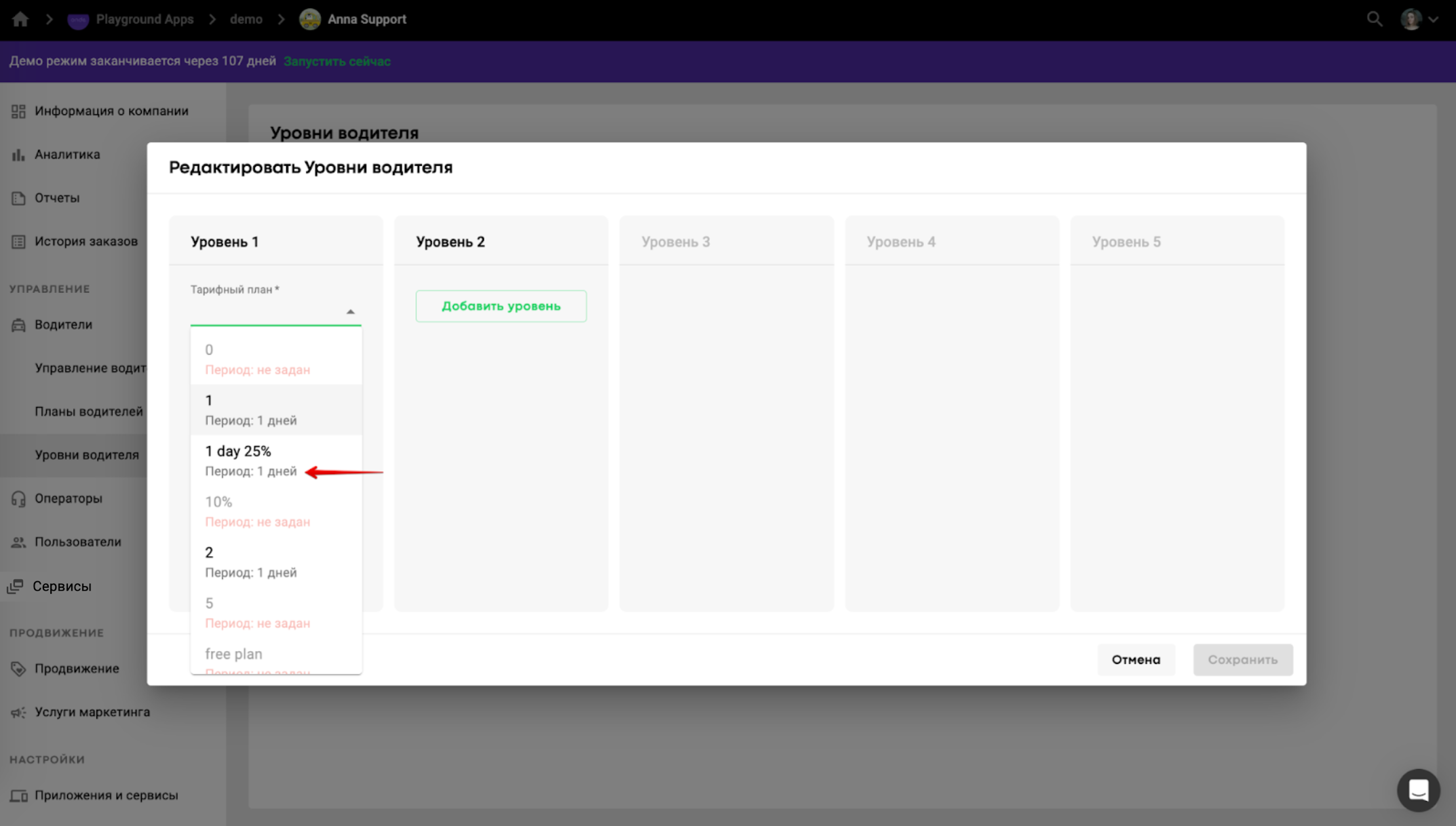Click the Тарифный план input field

268,312
